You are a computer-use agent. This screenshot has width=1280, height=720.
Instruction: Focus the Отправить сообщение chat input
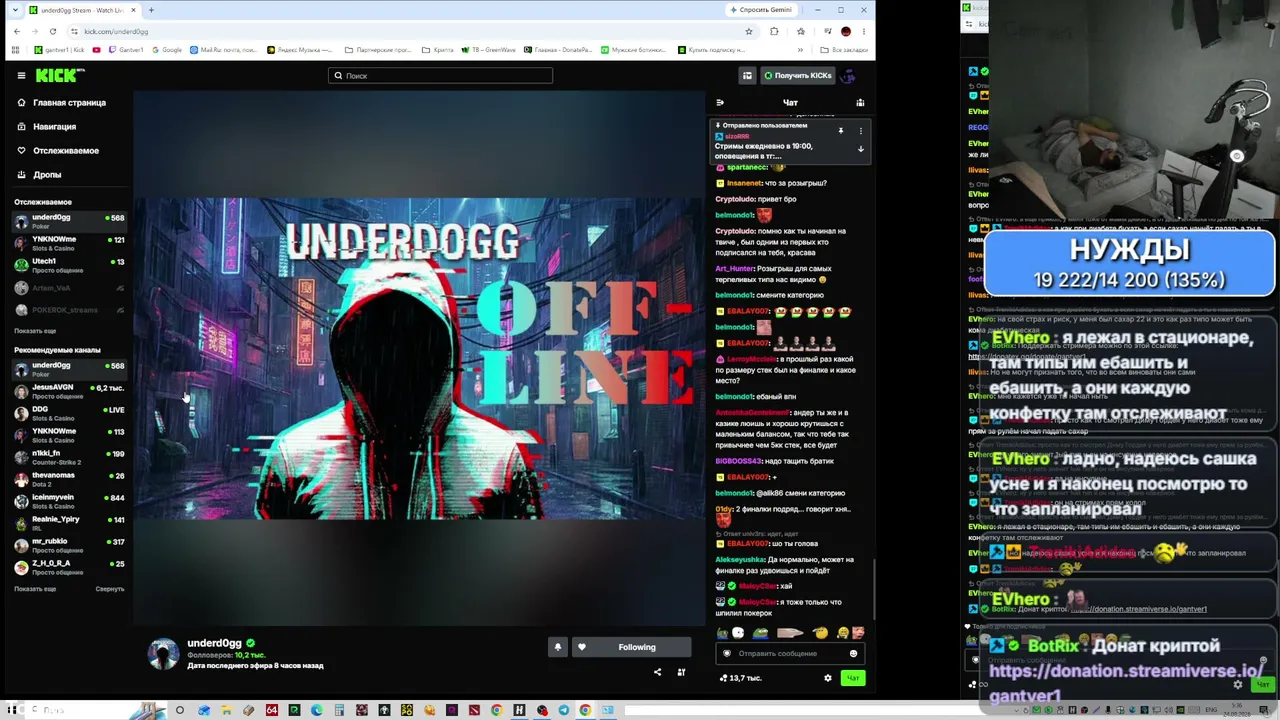(x=790, y=653)
